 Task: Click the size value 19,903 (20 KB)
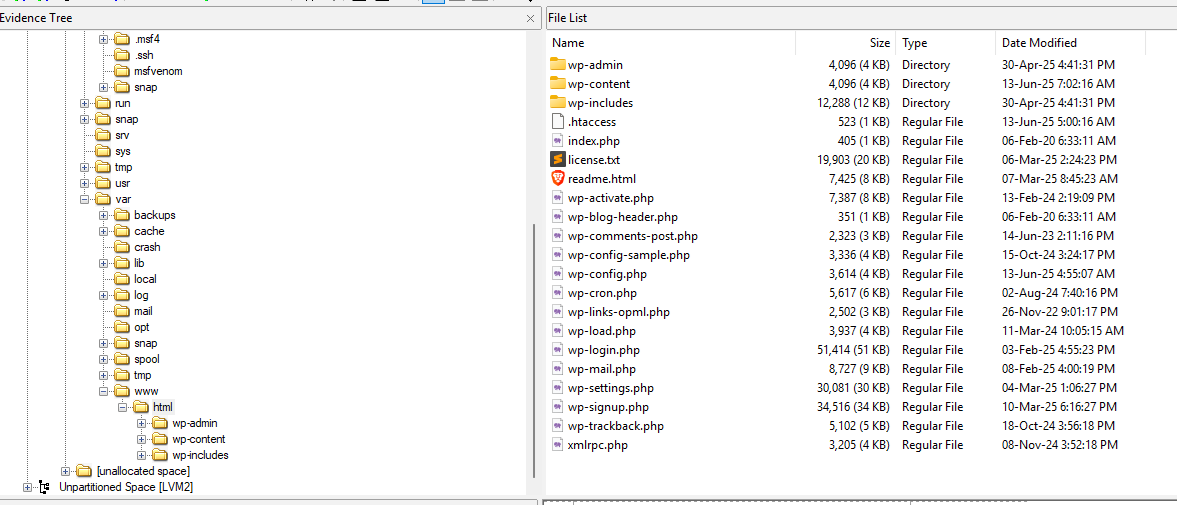click(852, 160)
